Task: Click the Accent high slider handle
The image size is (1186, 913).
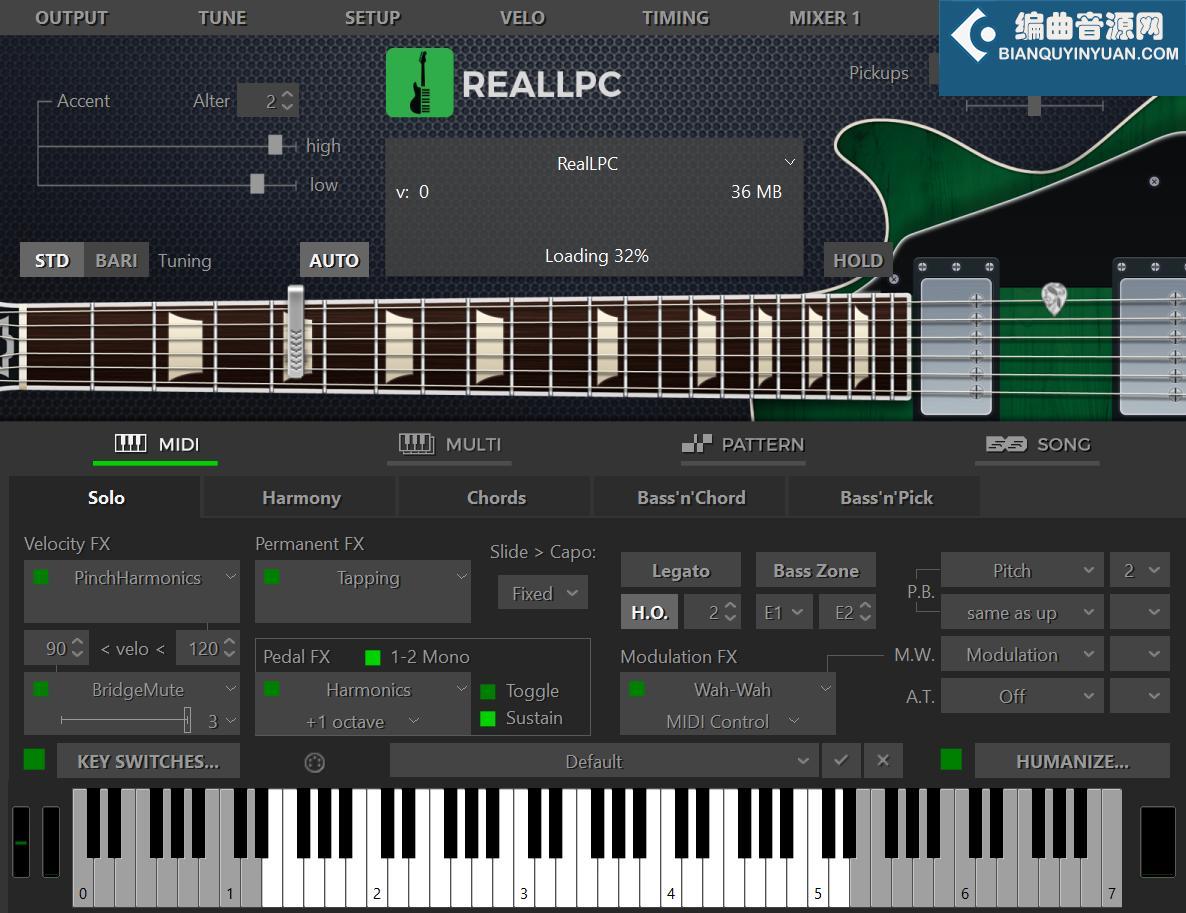Action: click(x=275, y=144)
